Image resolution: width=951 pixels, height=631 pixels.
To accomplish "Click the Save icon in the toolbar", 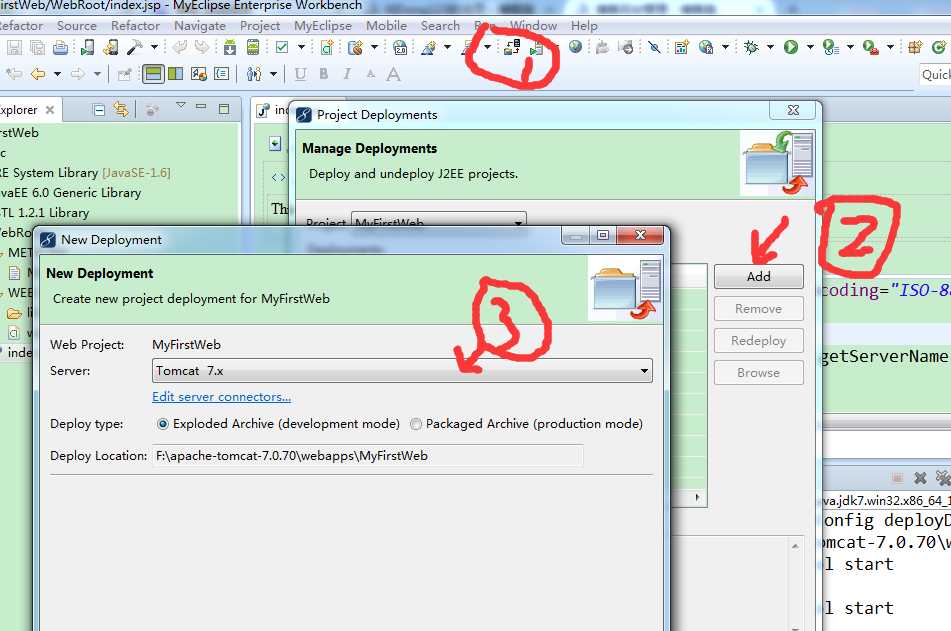I will pos(15,47).
